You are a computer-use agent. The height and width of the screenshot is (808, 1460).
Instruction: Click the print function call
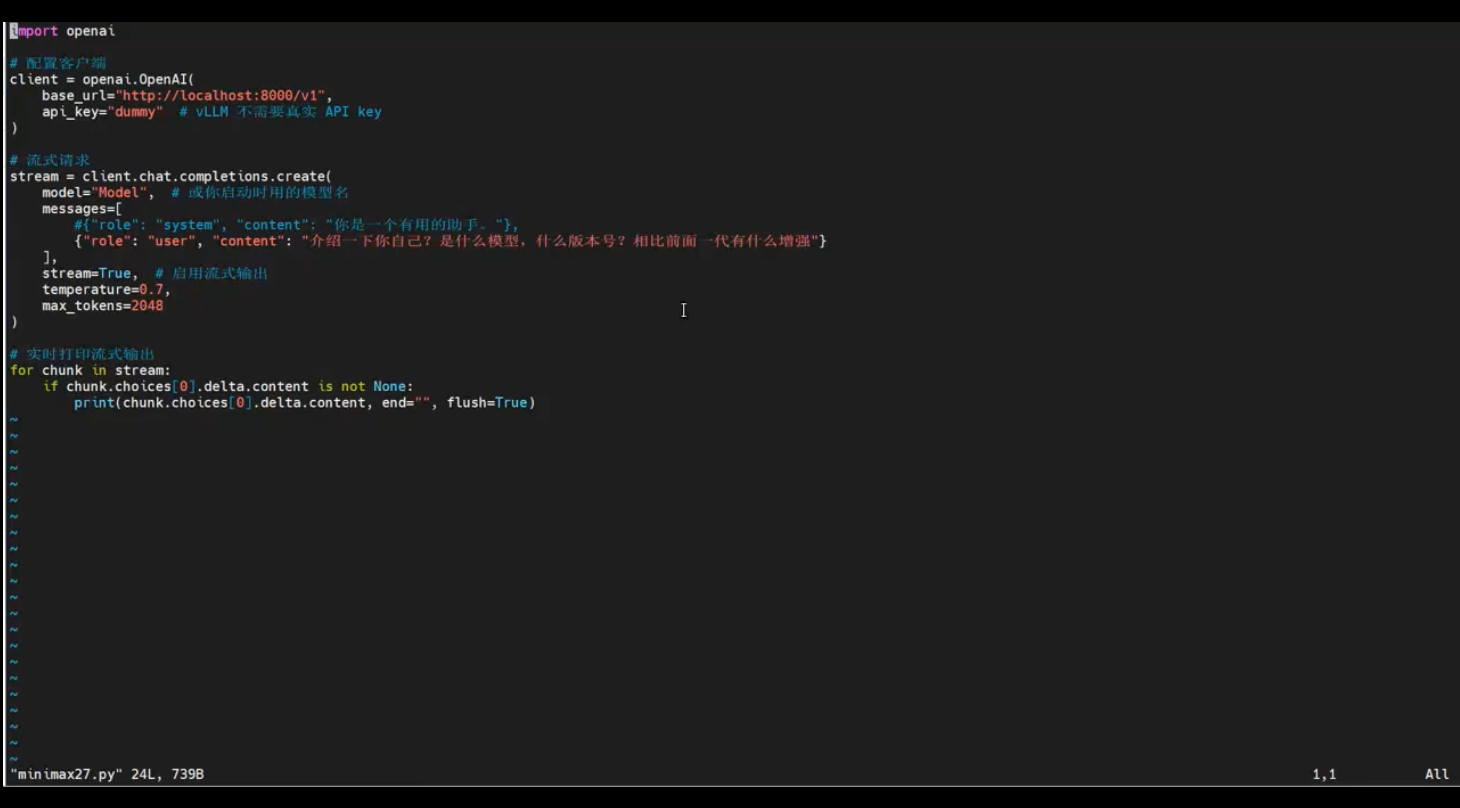point(94,402)
